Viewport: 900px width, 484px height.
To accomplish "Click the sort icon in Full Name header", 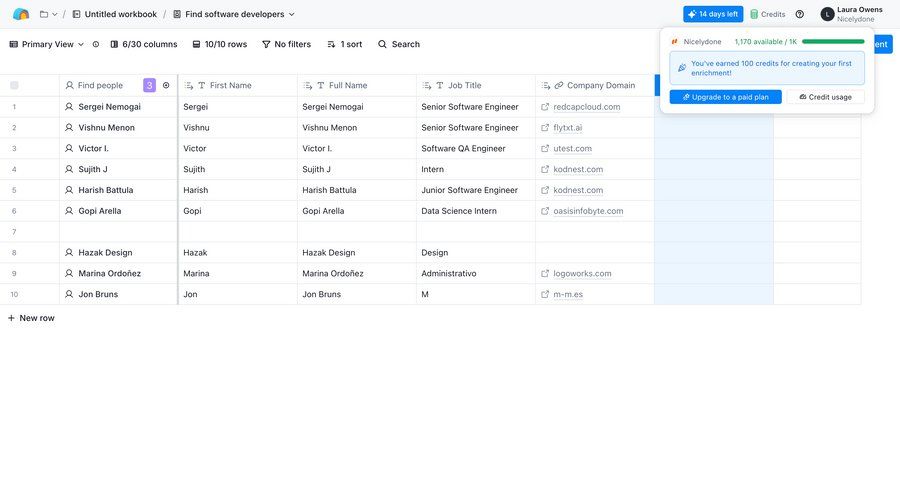I will point(308,86).
